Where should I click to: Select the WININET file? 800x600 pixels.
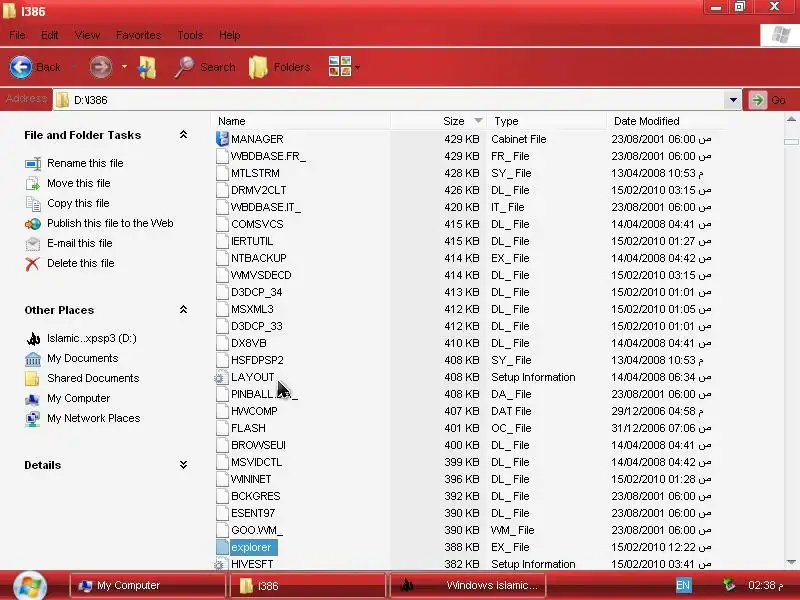[x=251, y=479]
